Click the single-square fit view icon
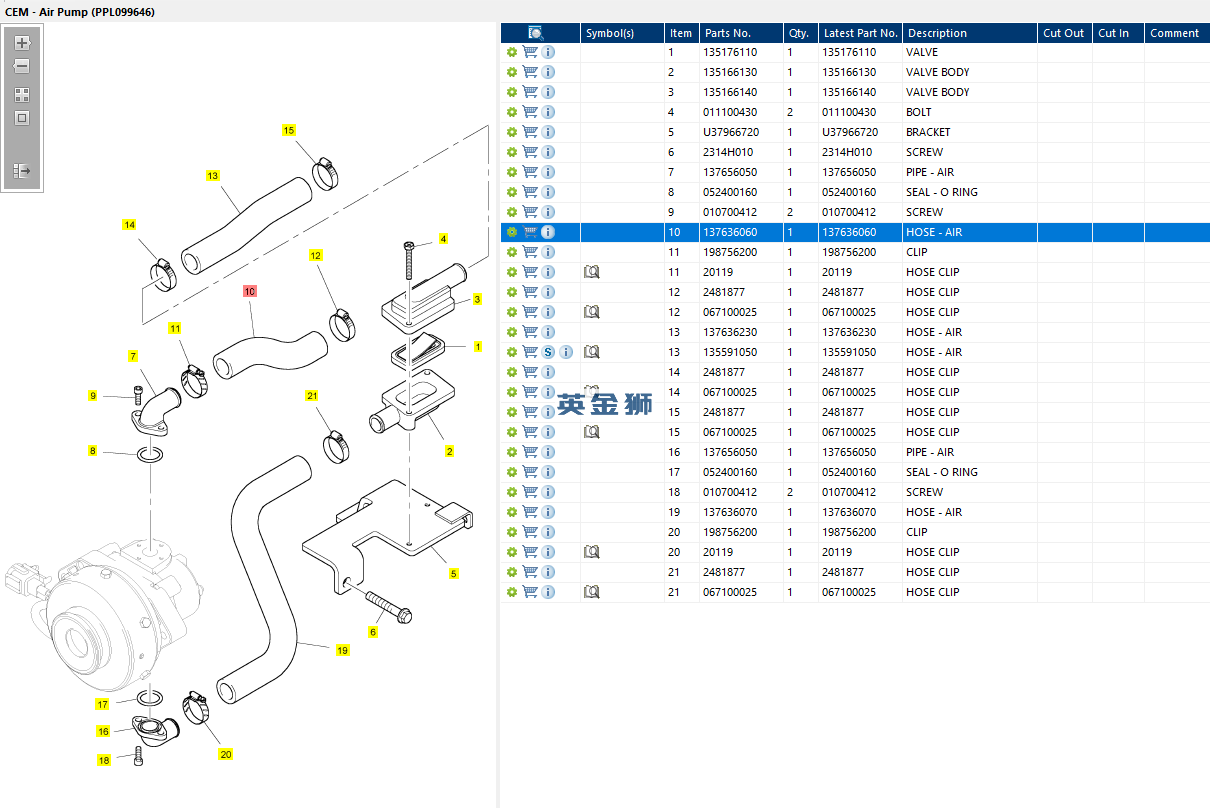The image size is (1210, 808). (22, 118)
